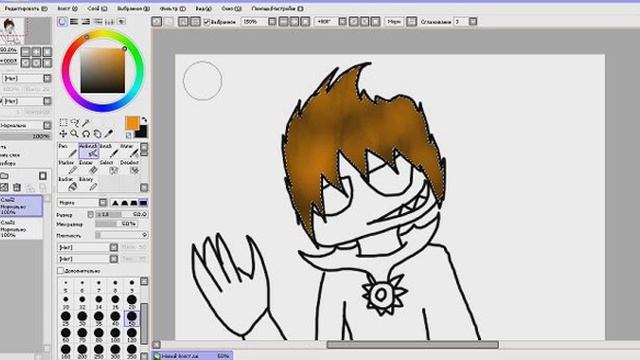
Task: Pick brush size preset 20
Action: [131, 302]
